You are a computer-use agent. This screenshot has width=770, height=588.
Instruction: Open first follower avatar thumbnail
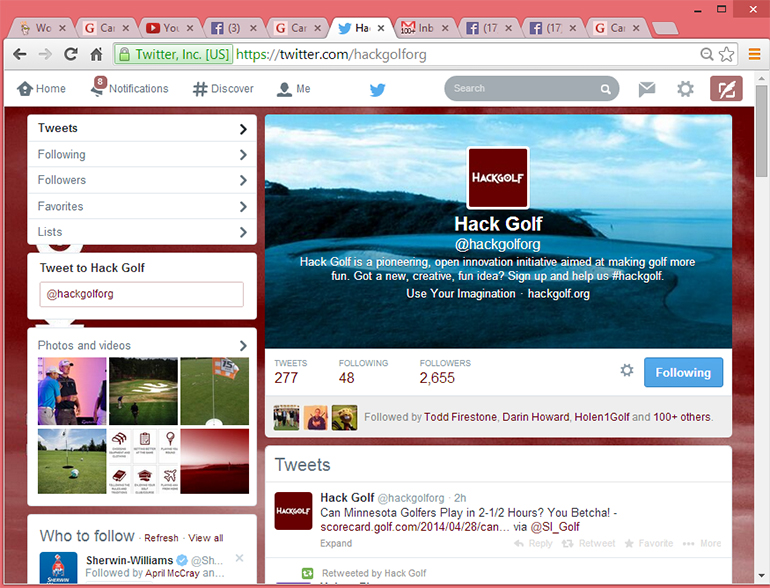[x=286, y=418]
